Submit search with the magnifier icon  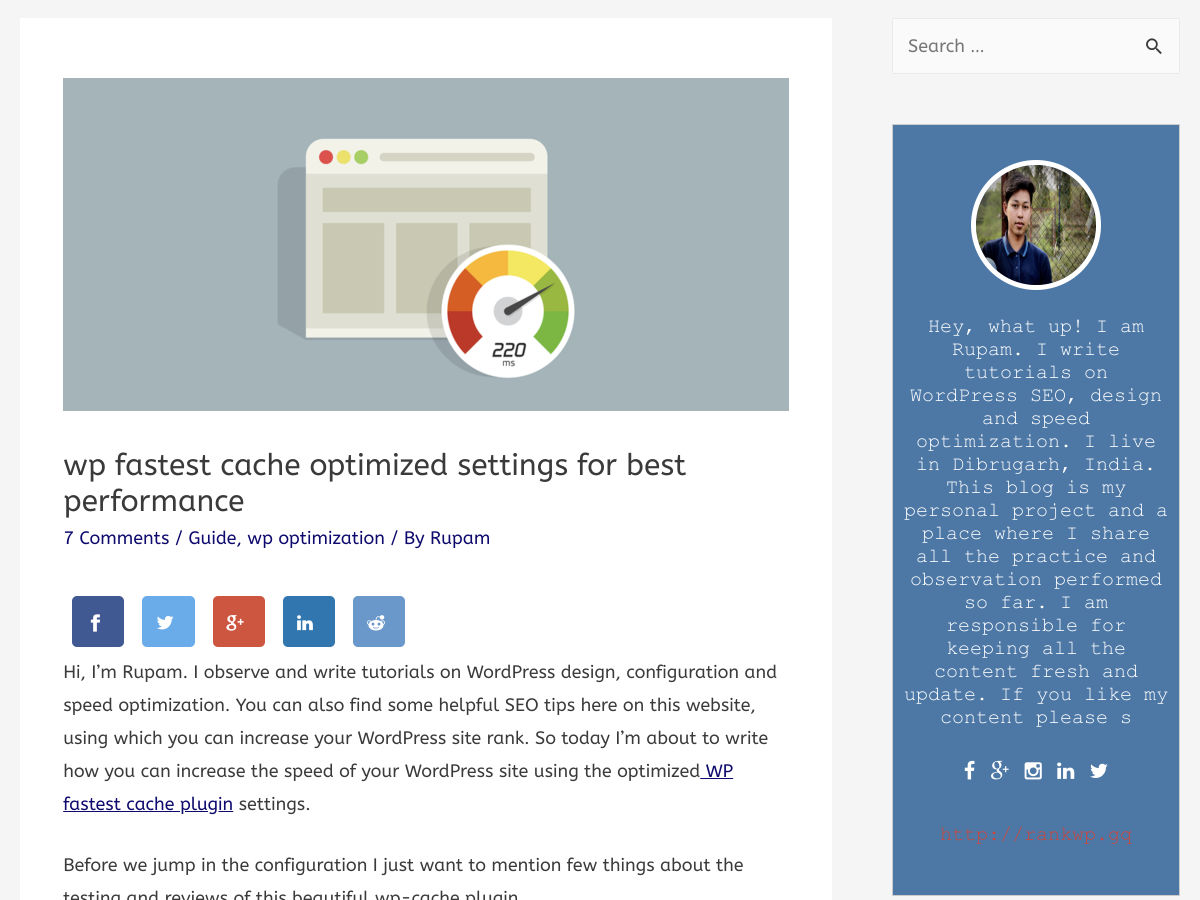pos(1153,46)
